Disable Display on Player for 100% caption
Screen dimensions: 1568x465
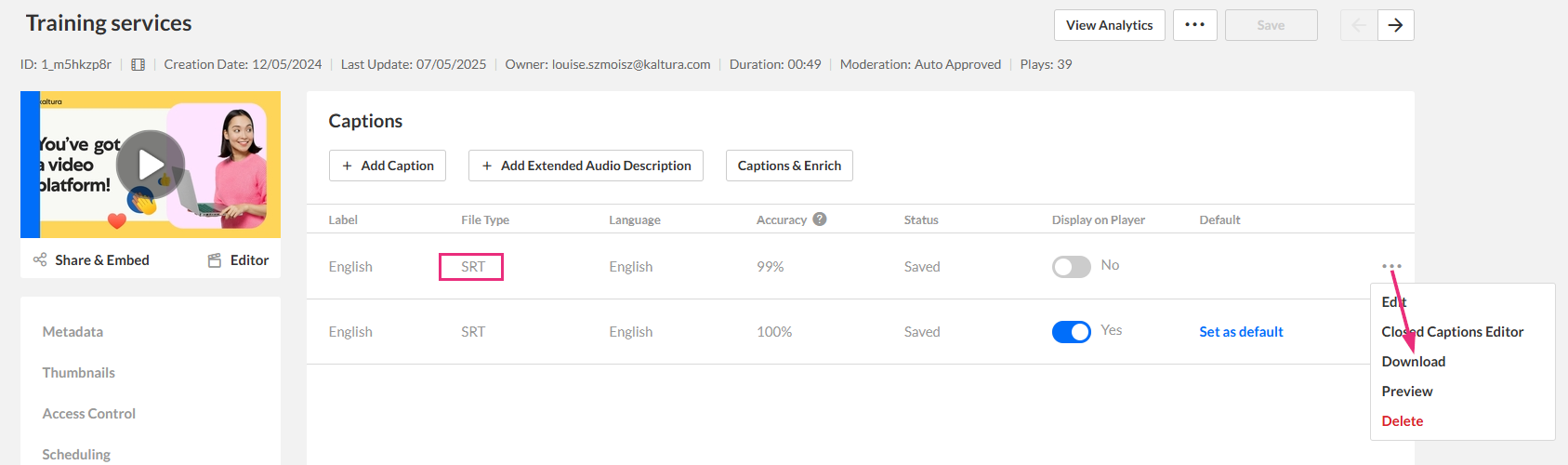tap(1071, 332)
